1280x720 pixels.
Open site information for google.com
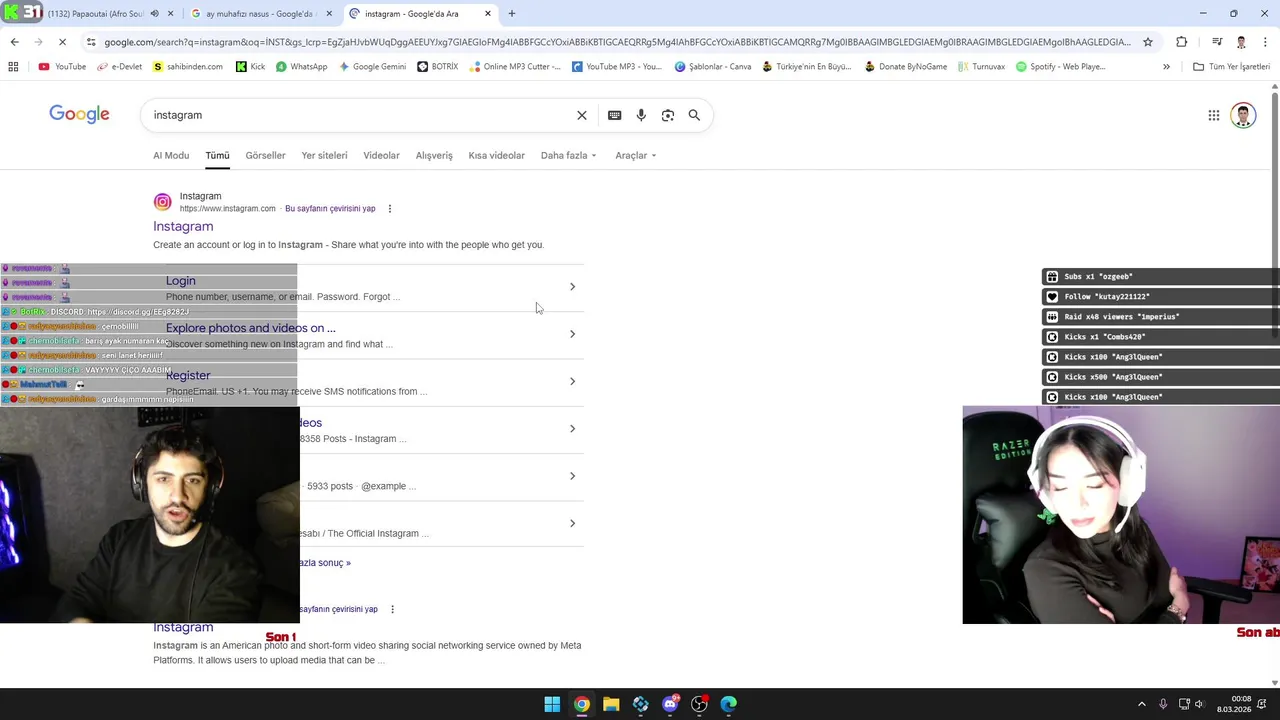91,42
